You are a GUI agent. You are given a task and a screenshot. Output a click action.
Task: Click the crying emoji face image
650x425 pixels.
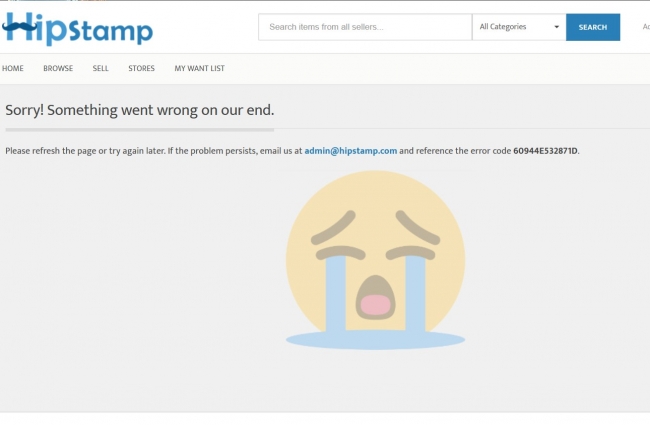375,260
